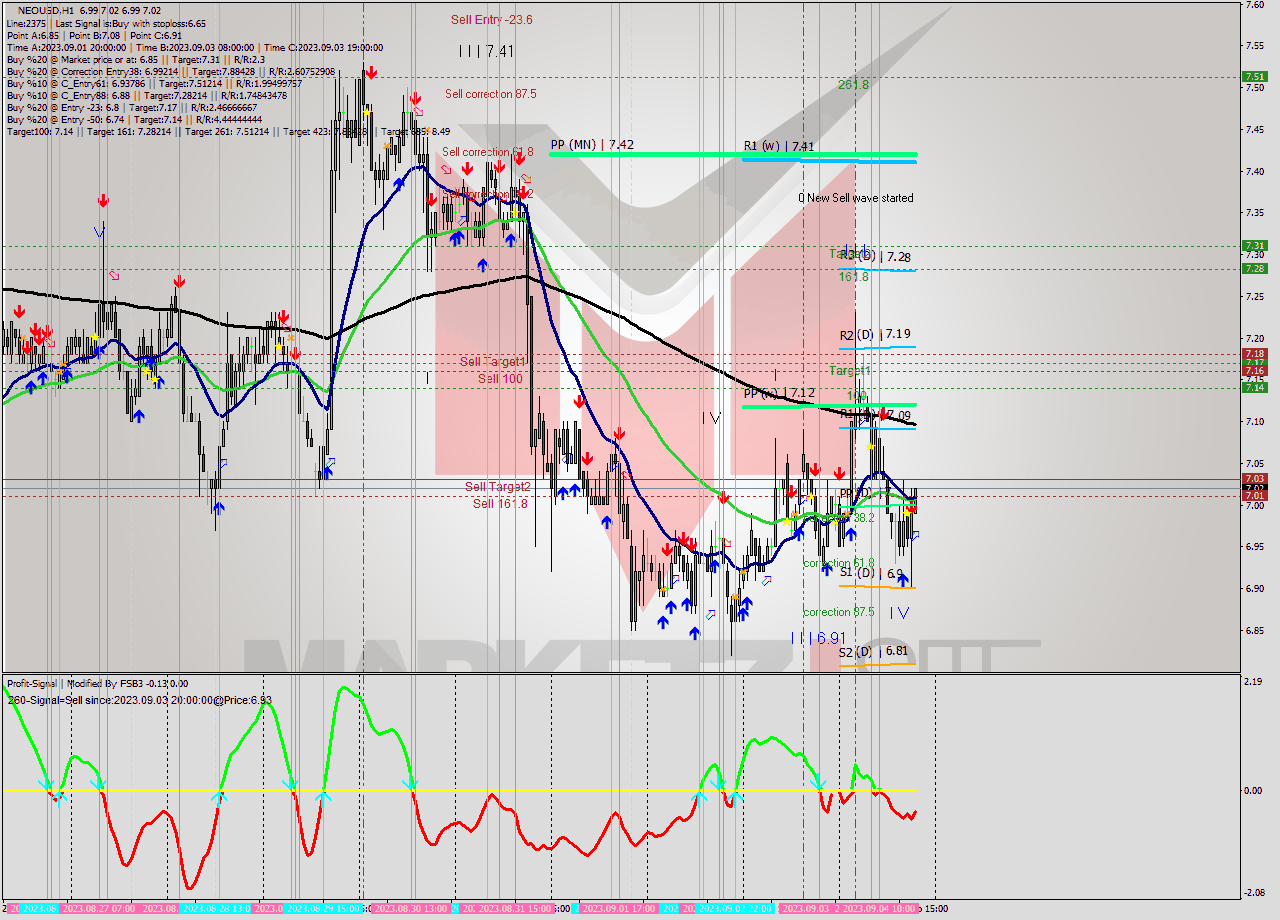Image resolution: width=1280 pixels, height=920 pixels.
Task: Select the 'I I I 7.41' level label
Action: (x=486, y=51)
